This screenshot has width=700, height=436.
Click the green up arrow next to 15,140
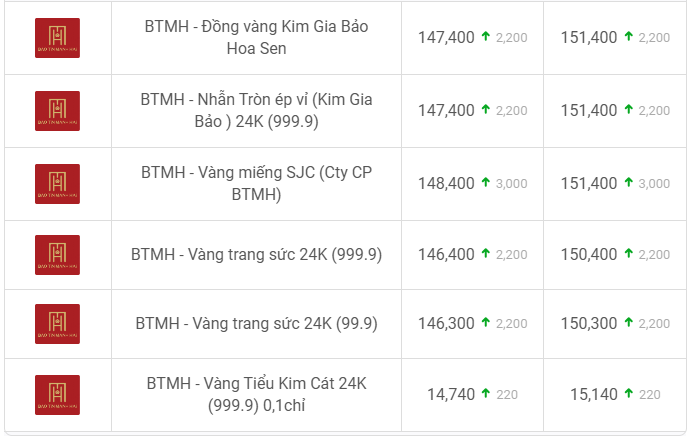(629, 393)
